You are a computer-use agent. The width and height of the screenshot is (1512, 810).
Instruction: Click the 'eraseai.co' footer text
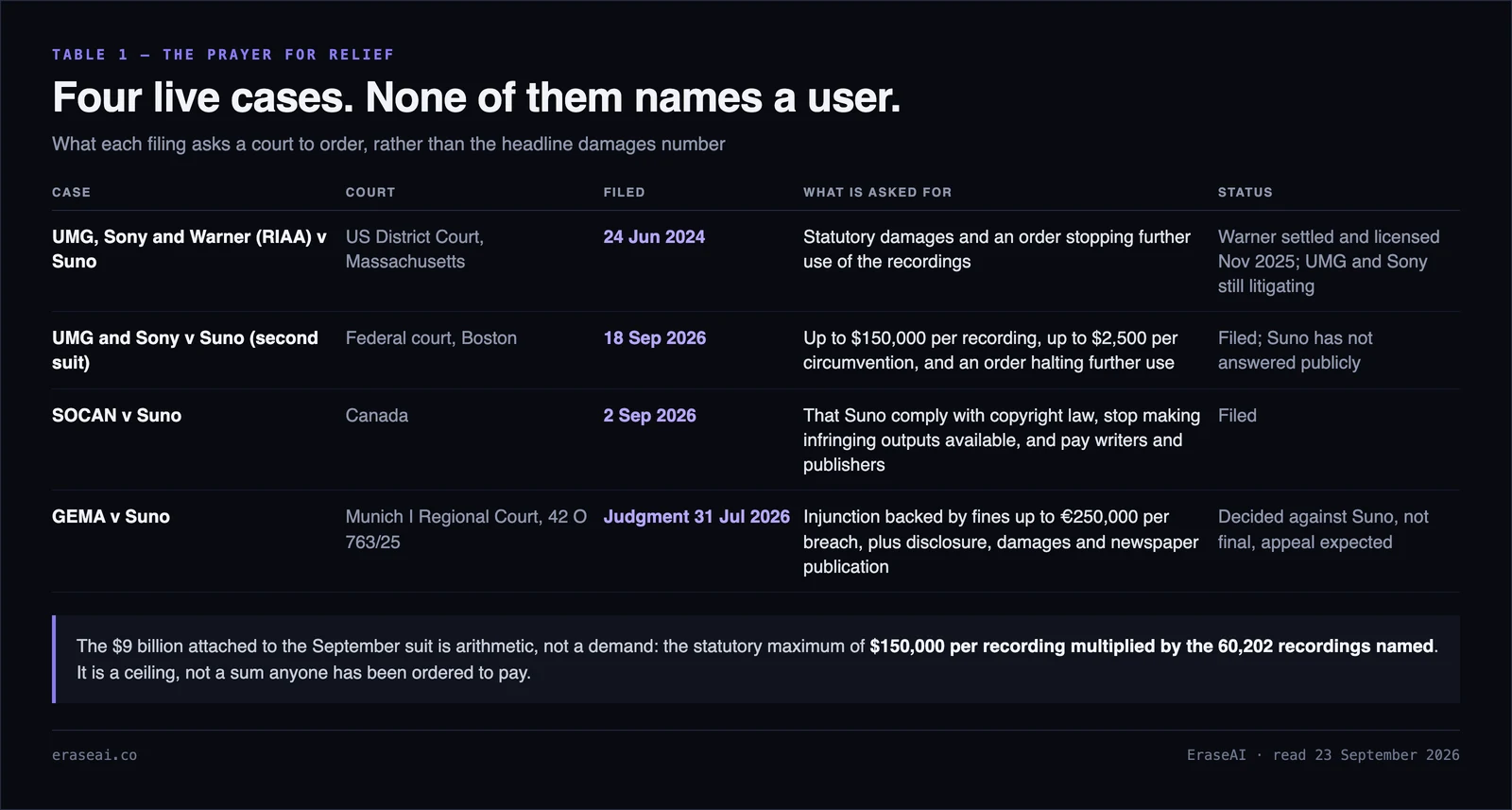tap(94, 755)
